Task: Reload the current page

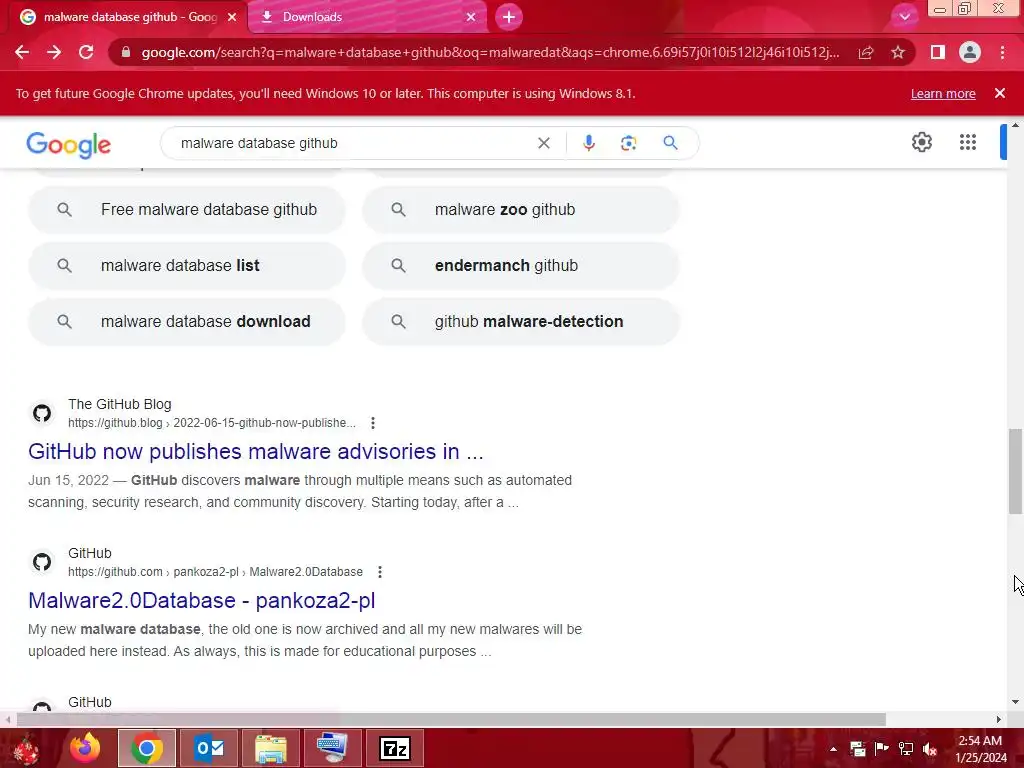Action: (86, 52)
